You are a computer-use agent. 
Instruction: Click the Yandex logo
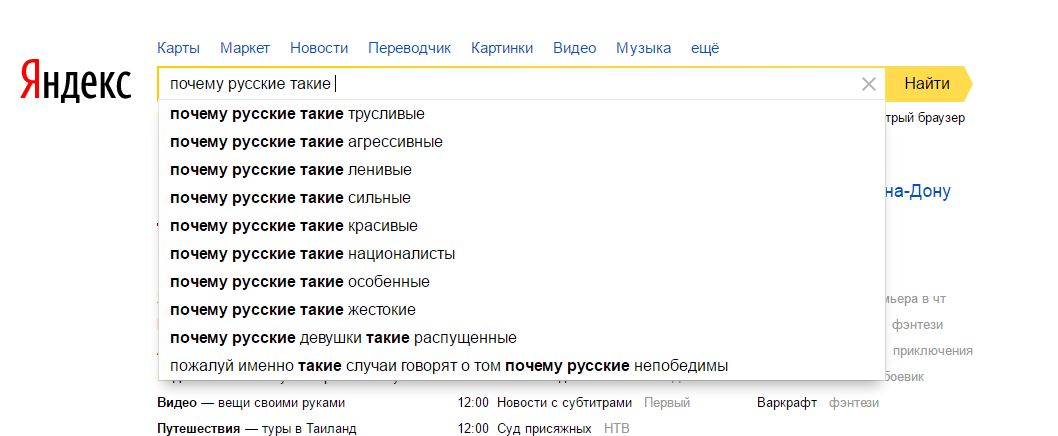click(x=76, y=83)
